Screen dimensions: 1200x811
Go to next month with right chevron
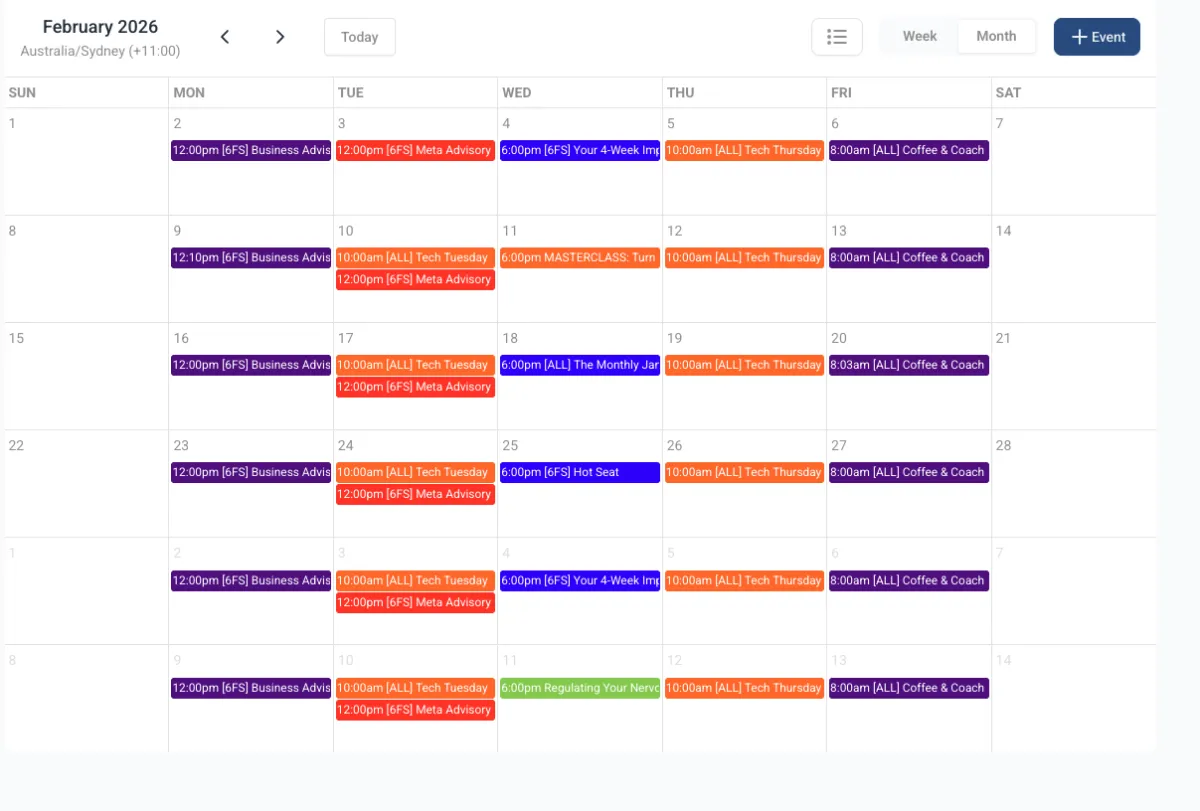[280, 37]
